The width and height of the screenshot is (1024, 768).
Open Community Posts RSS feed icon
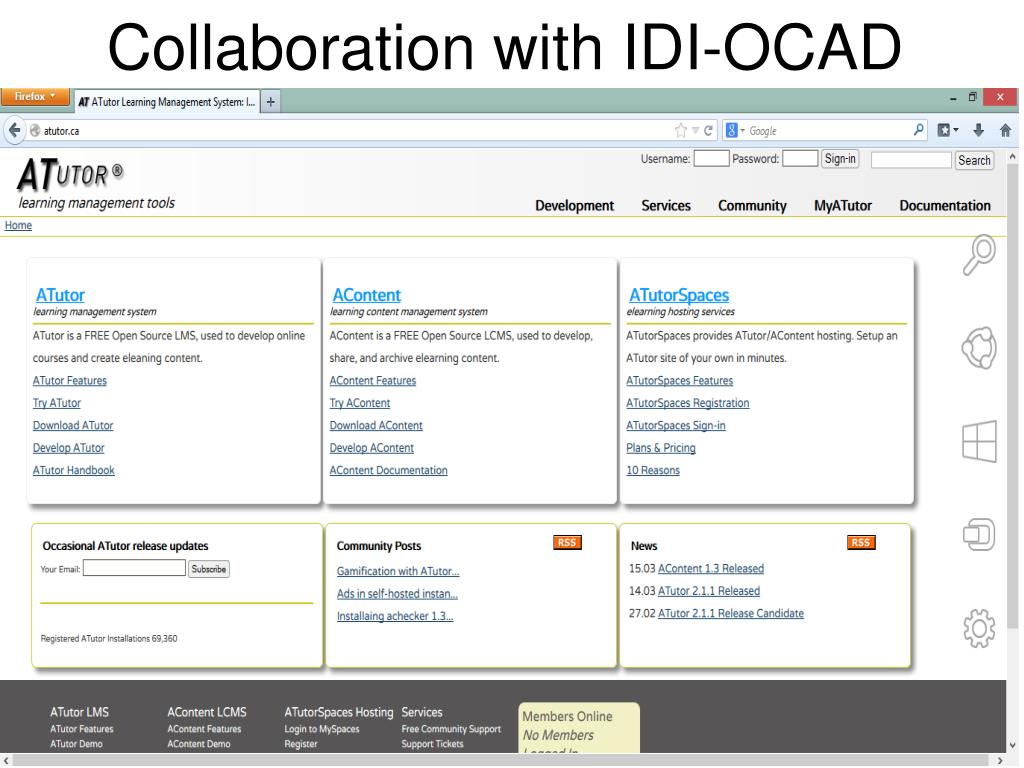(567, 543)
